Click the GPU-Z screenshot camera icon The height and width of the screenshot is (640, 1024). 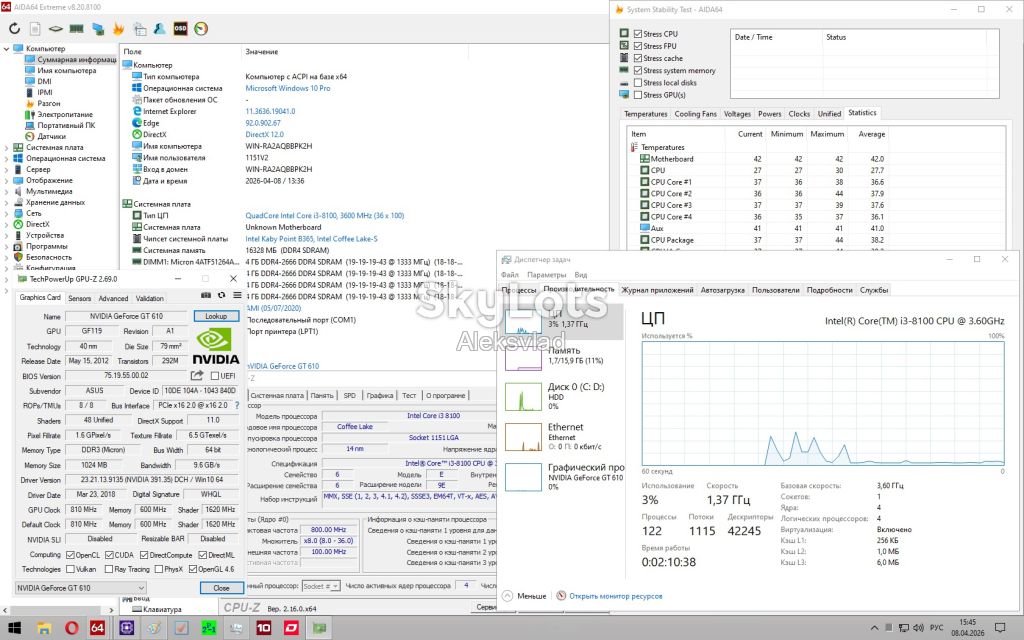click(206, 296)
